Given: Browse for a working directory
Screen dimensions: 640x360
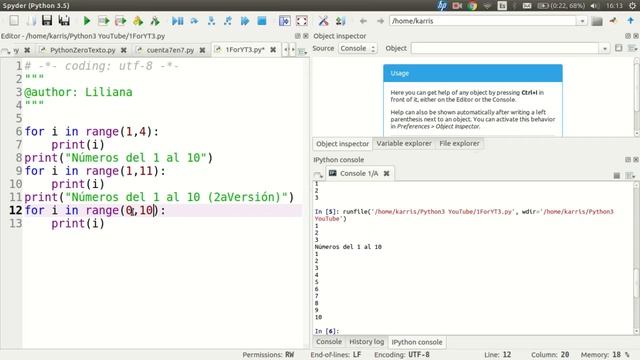Looking at the screenshot, I should [x=597, y=21].
